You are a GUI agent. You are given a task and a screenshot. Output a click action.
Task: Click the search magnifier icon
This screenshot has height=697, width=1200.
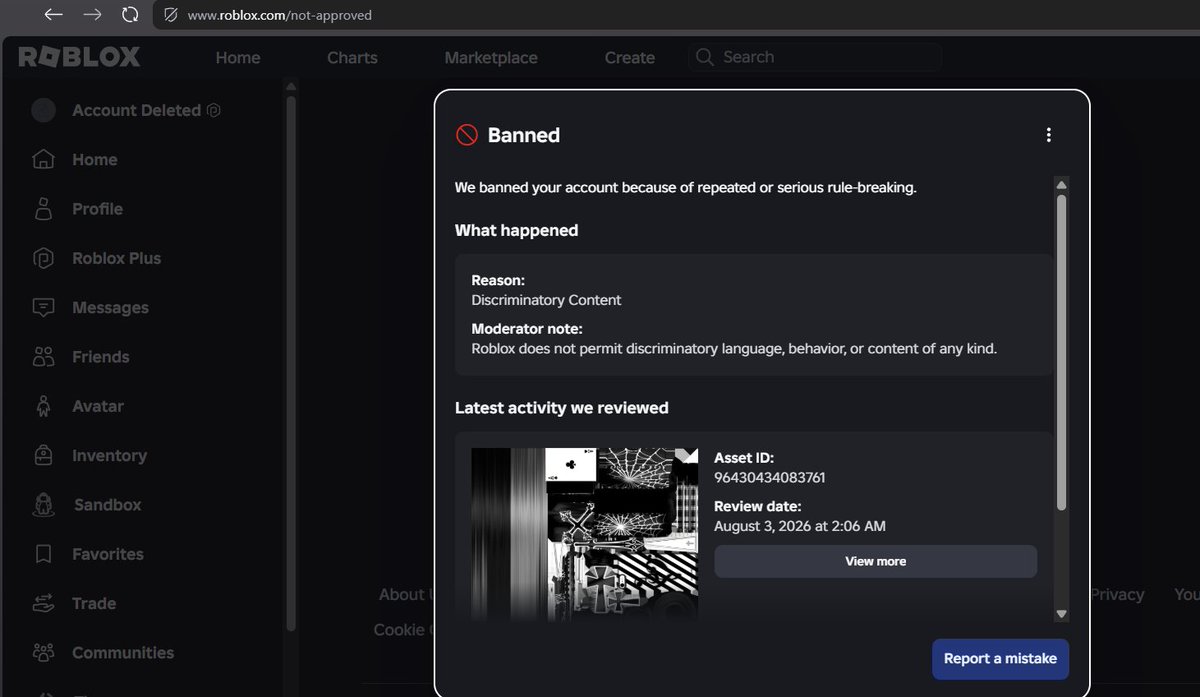705,57
